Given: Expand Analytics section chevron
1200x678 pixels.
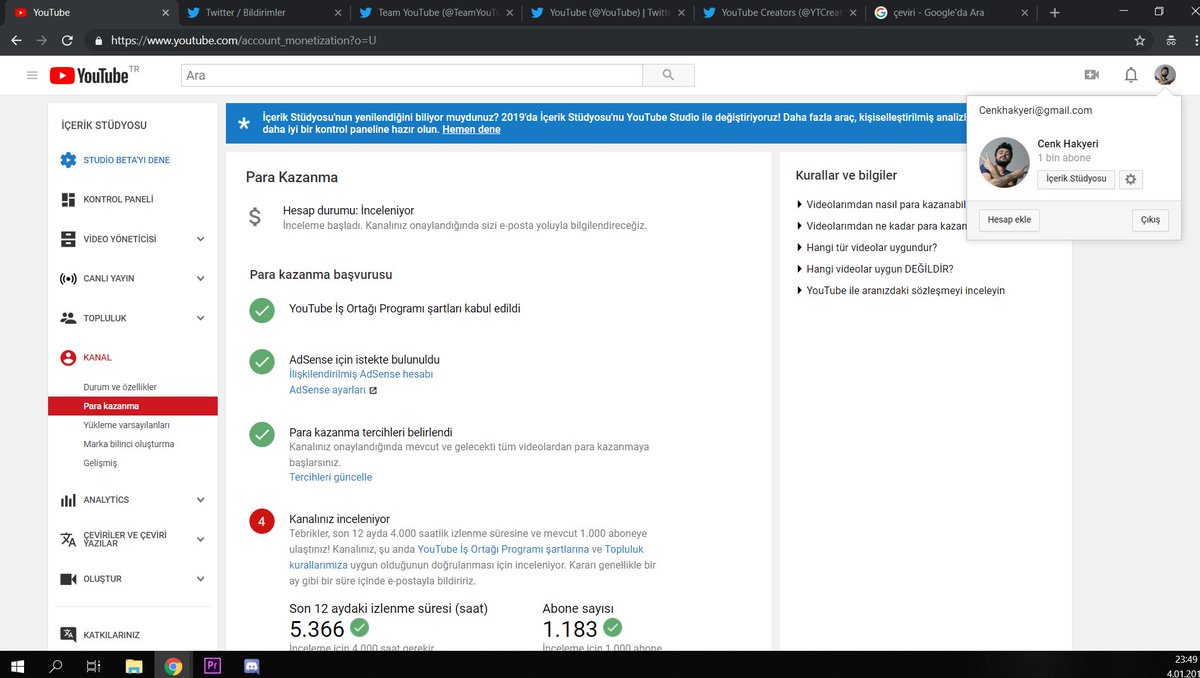Looking at the screenshot, I should pos(201,500).
